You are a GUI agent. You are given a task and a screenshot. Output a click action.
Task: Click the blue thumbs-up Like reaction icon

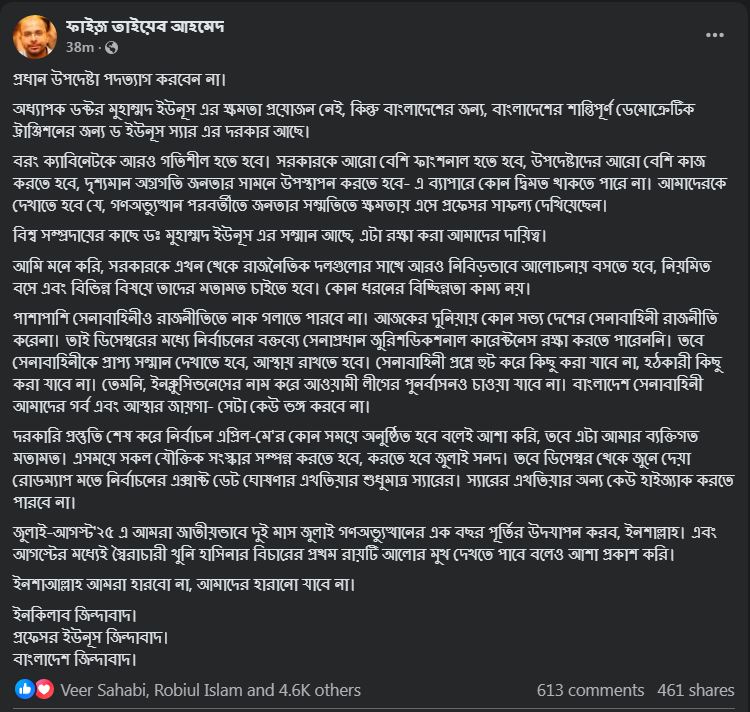click(x=24, y=689)
